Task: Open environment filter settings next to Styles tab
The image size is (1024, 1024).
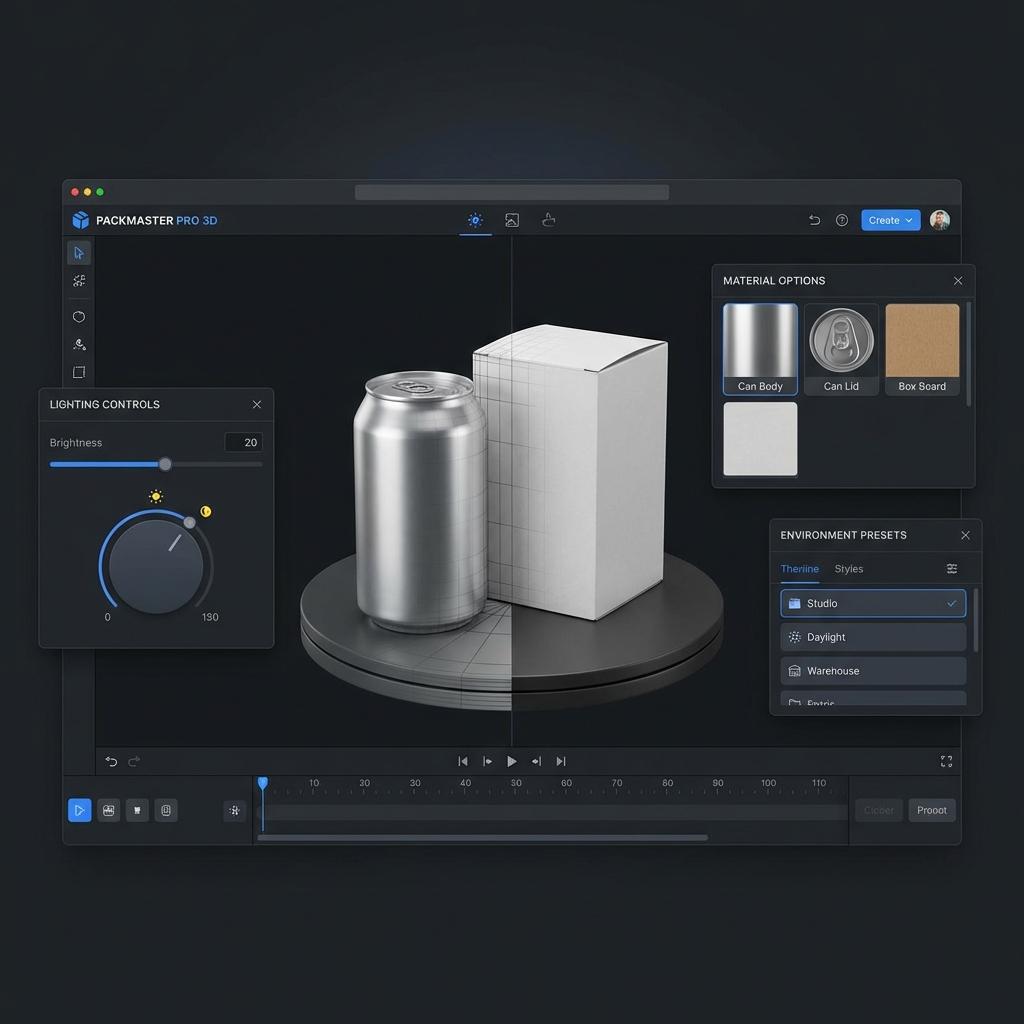Action: click(x=952, y=568)
